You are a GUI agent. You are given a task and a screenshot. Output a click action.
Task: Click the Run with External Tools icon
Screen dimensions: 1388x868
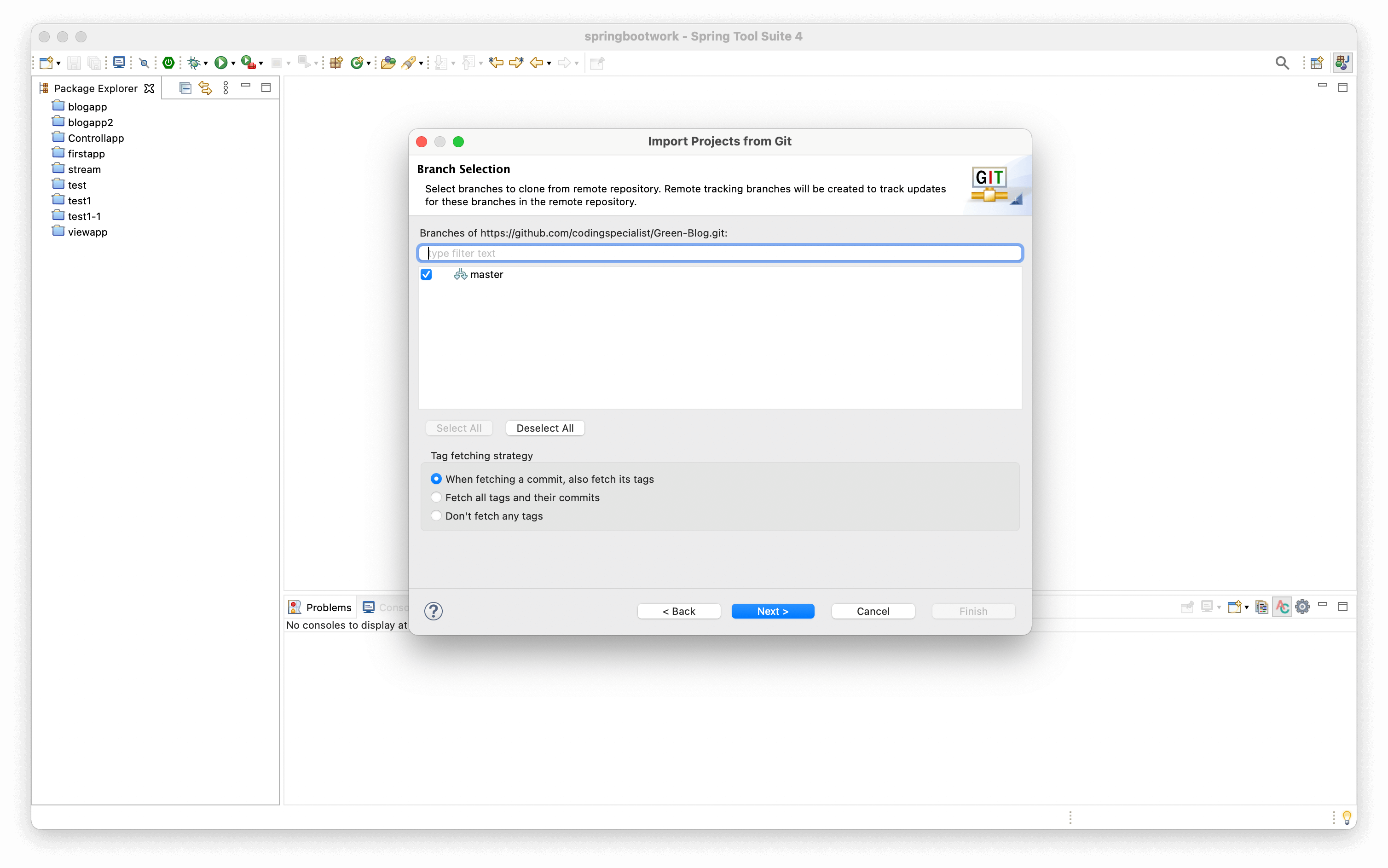pyautogui.click(x=248, y=63)
